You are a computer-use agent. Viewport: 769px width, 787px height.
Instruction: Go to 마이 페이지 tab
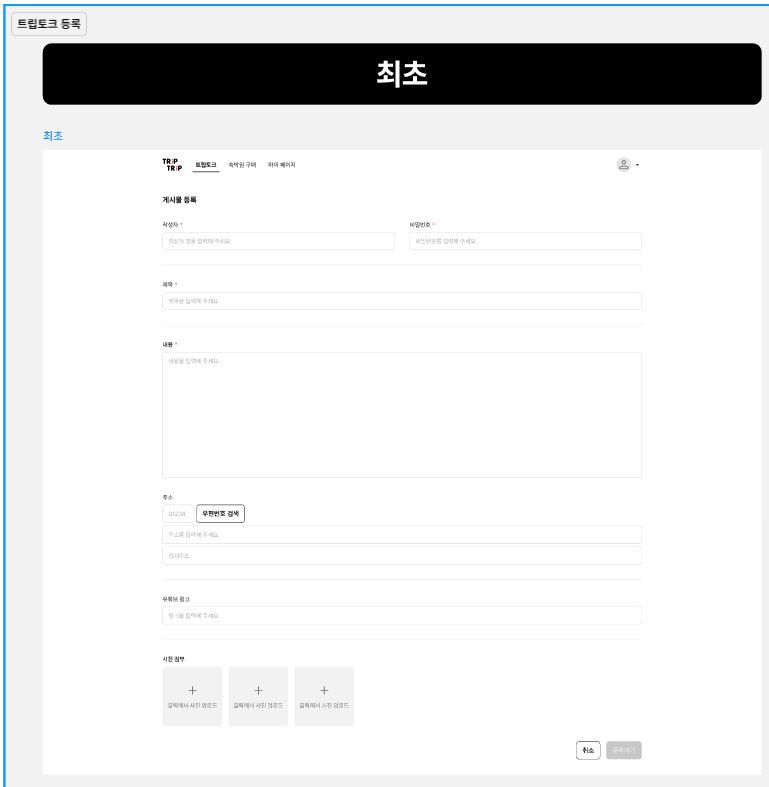point(282,165)
